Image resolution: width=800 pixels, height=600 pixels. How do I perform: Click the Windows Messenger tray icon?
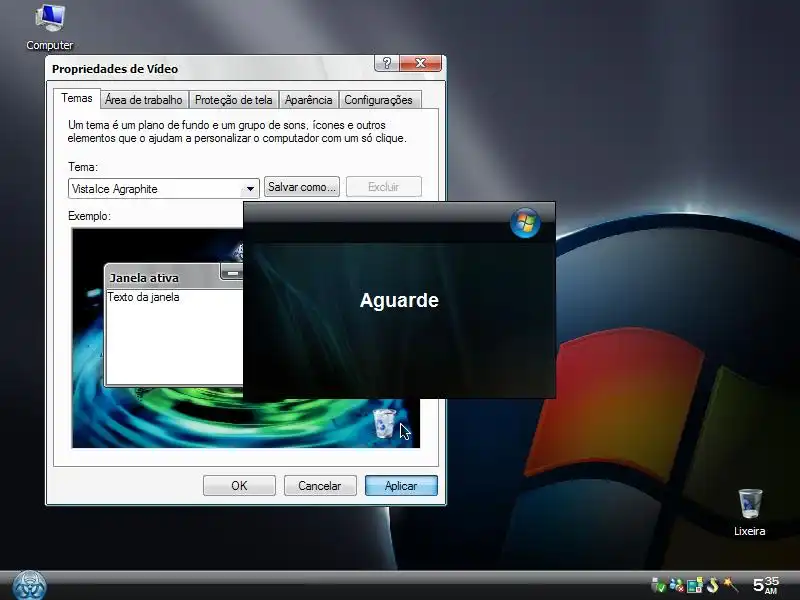[x=677, y=585]
